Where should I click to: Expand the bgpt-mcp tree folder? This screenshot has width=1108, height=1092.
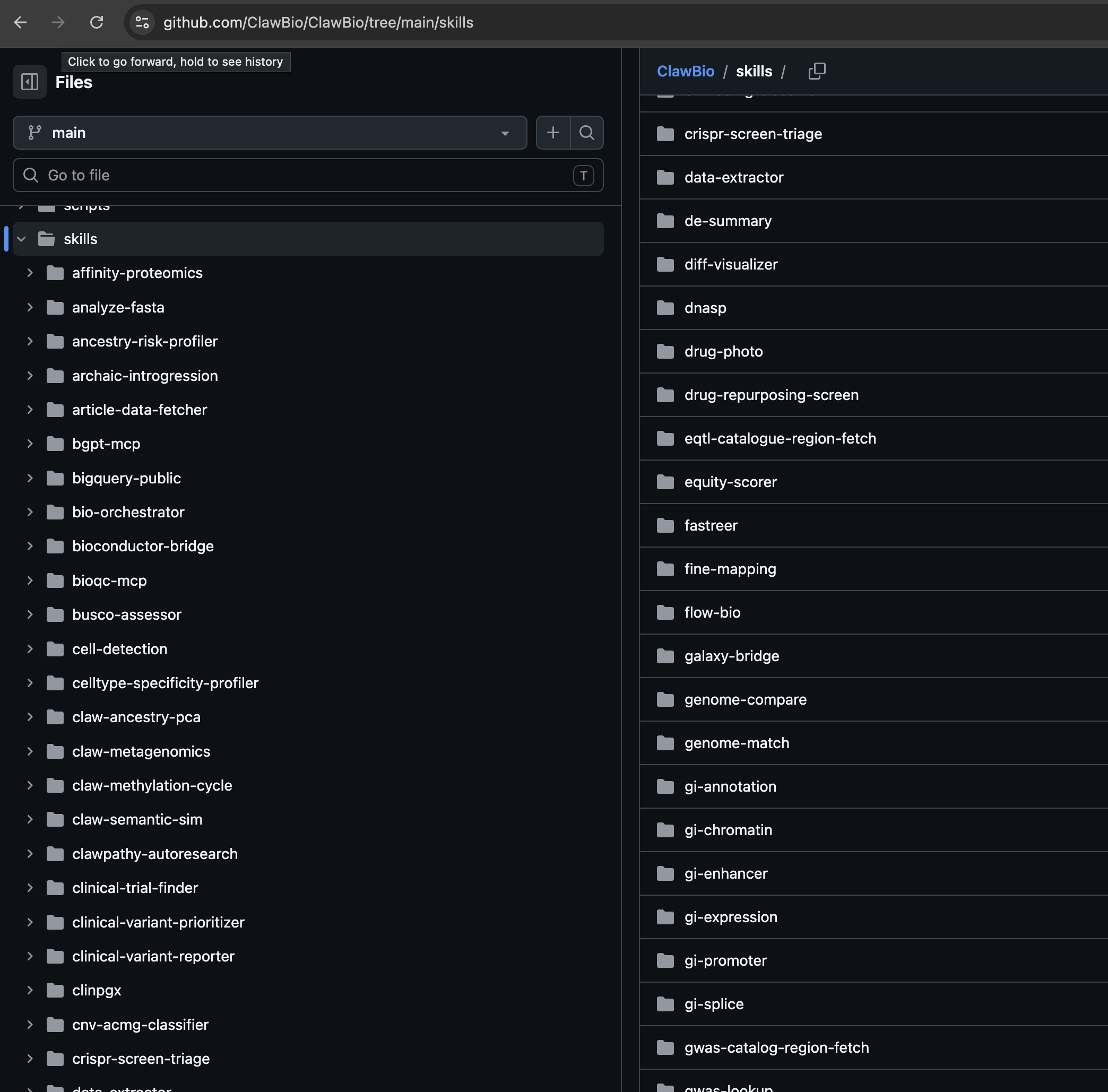(x=30, y=444)
